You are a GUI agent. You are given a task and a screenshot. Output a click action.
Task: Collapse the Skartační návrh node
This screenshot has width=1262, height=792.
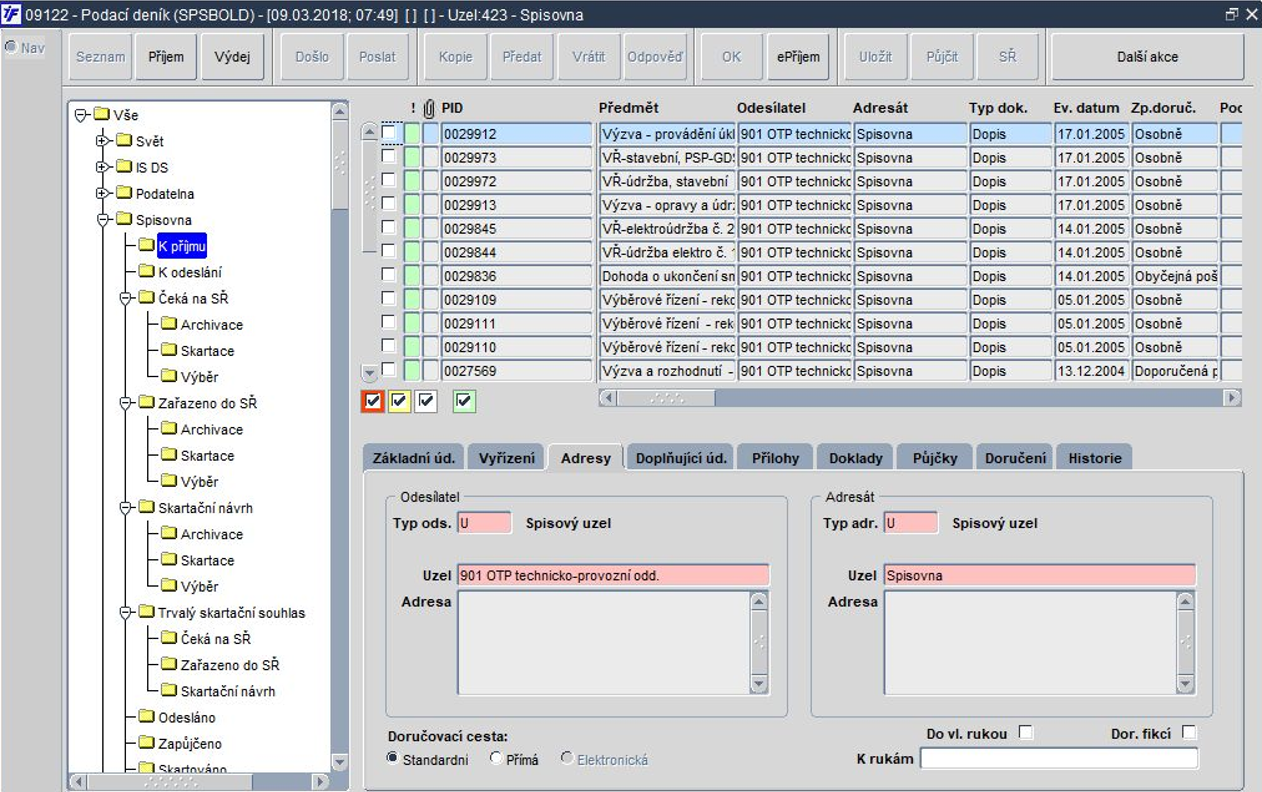tap(125, 508)
